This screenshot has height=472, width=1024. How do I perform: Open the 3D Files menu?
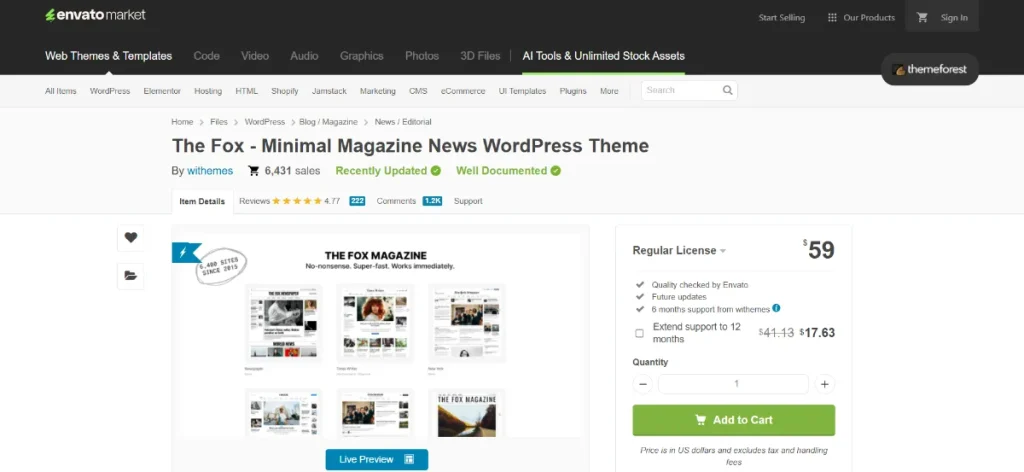pyautogui.click(x=480, y=56)
